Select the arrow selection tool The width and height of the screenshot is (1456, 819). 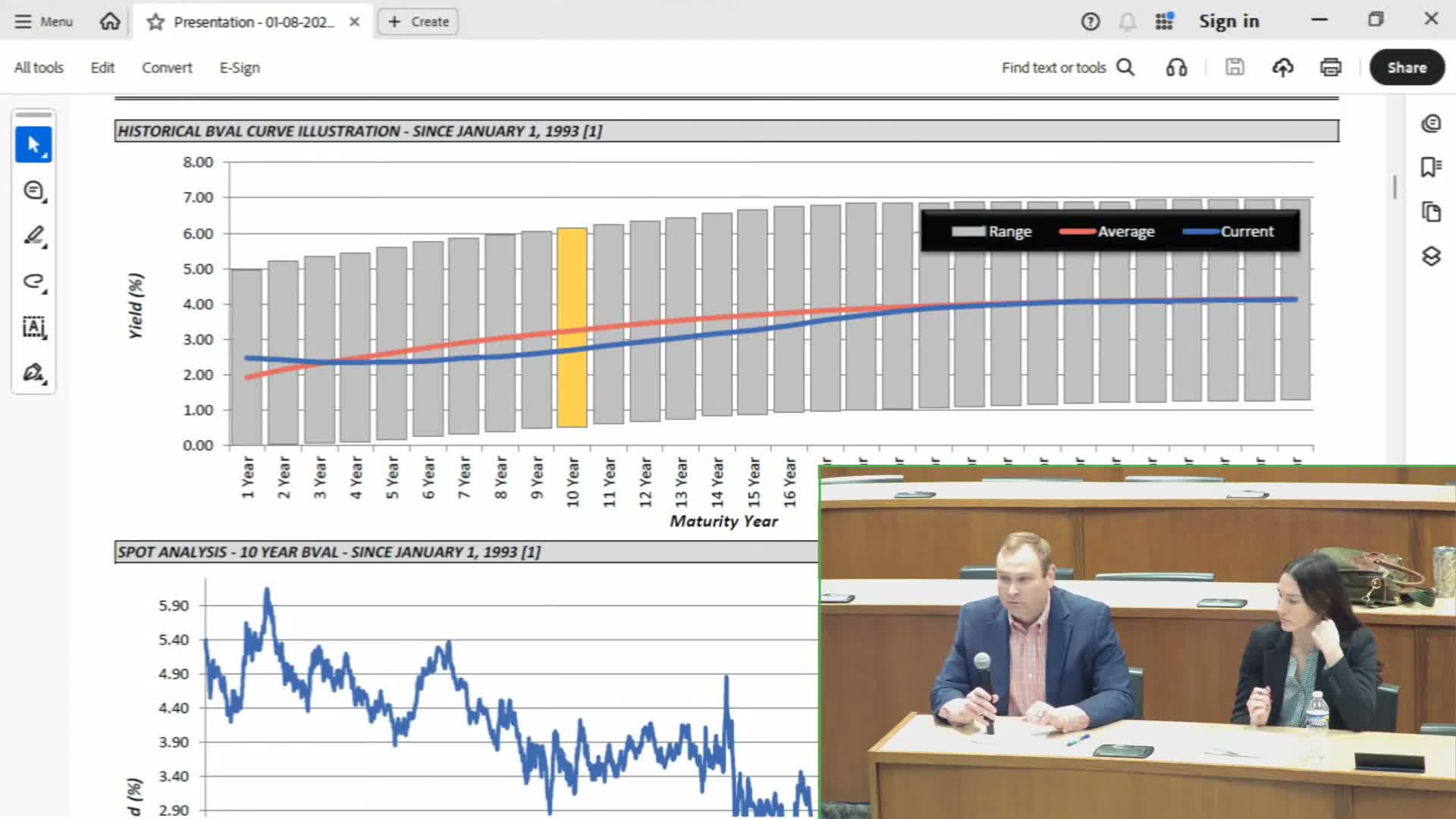(x=33, y=144)
